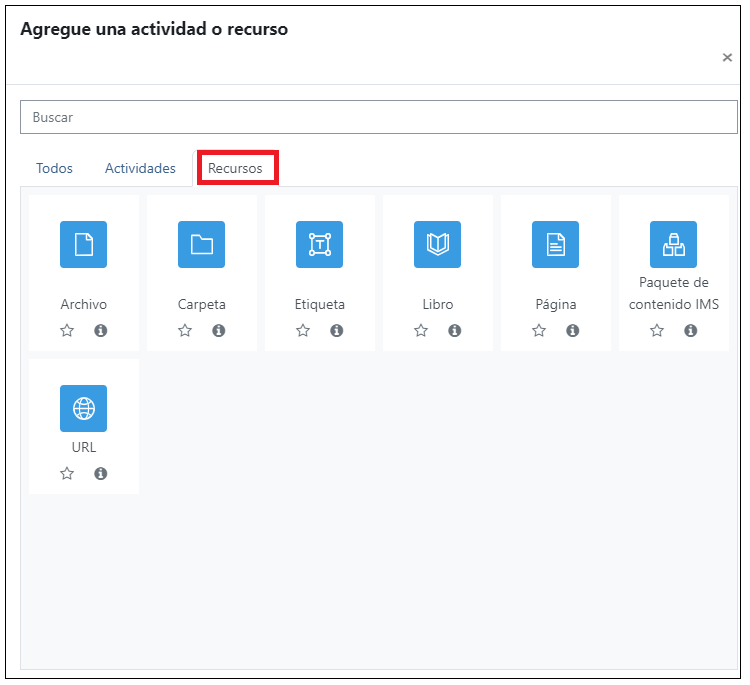This screenshot has height=685, width=750.
Task: Open the Carpeta info icon
Action: [219, 331]
